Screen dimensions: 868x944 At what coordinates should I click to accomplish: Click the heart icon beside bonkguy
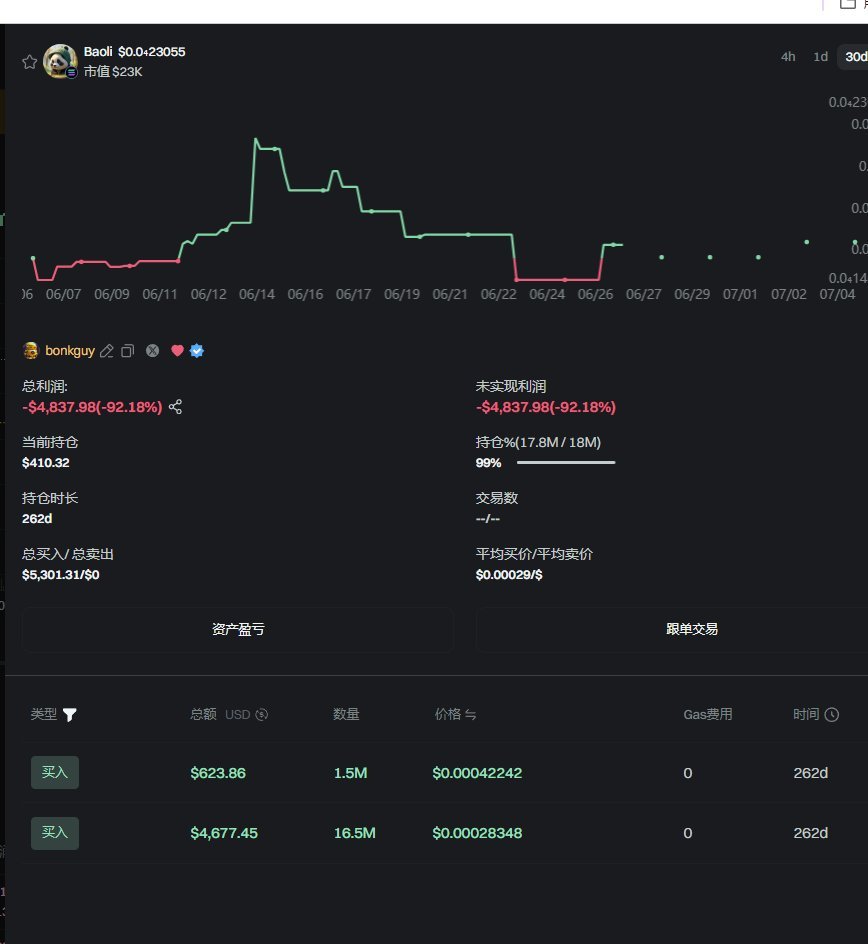[176, 351]
